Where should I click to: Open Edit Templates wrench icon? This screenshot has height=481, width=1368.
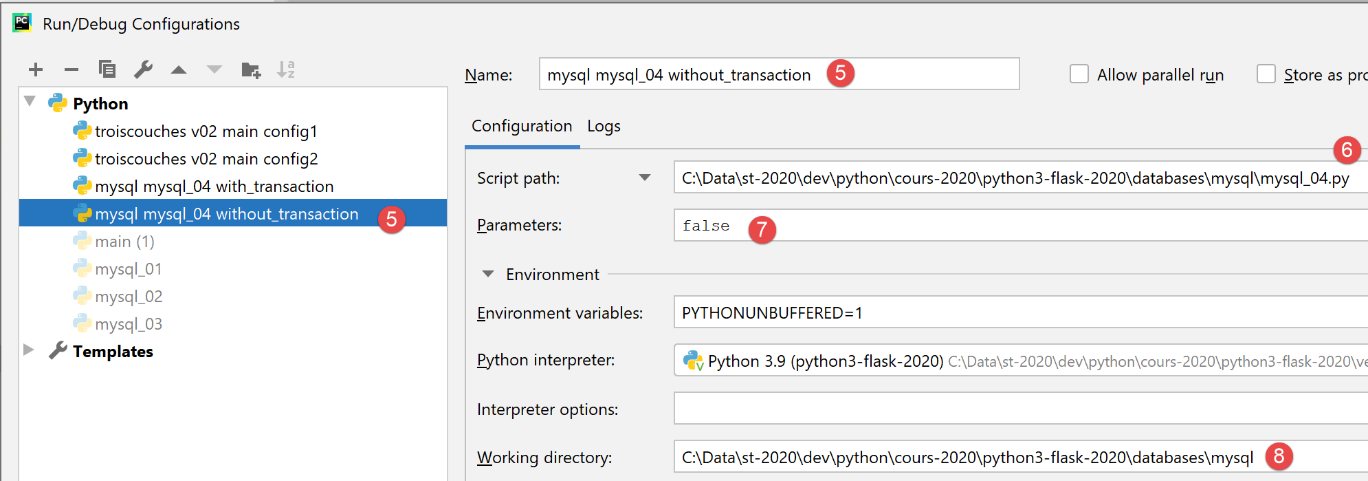tap(143, 70)
